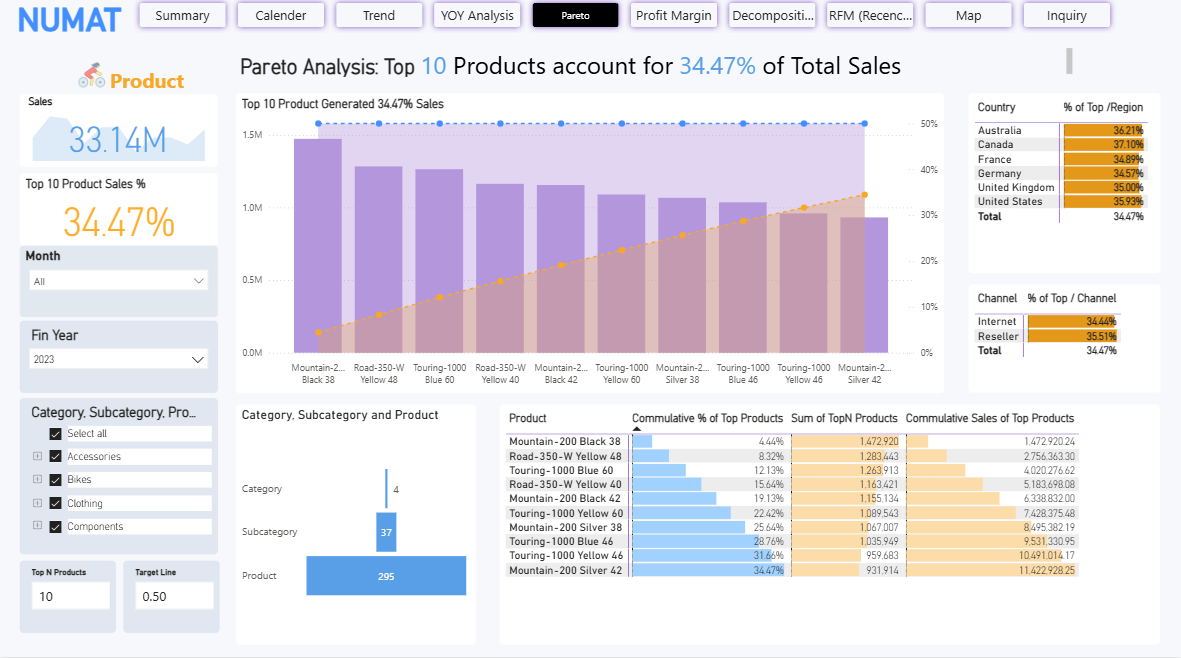Navigate to the Map page
Screen dimensions: 1181x658
[x=968, y=15]
